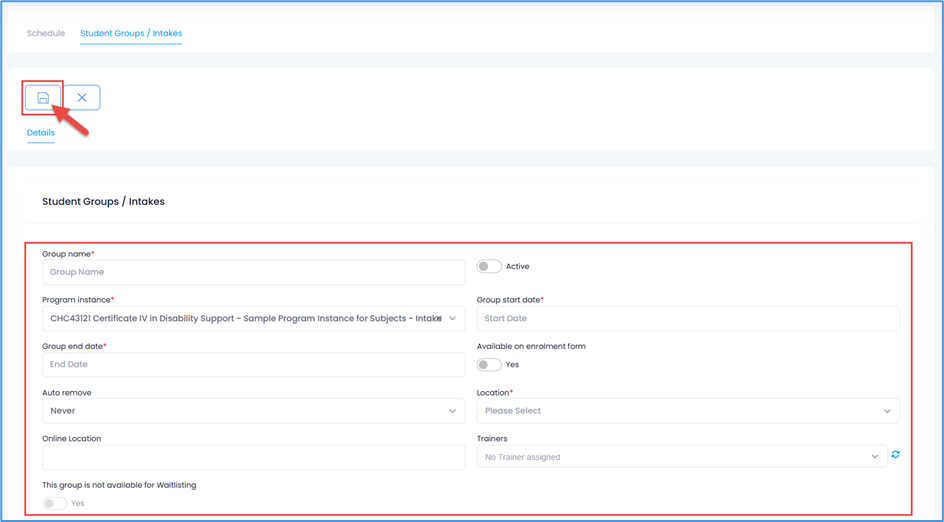Click the Group end date field
944x522 pixels.
click(253, 365)
